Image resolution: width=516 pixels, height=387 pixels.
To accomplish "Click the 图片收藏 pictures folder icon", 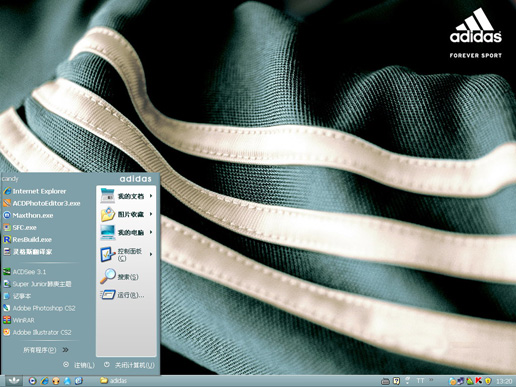I will click(108, 214).
